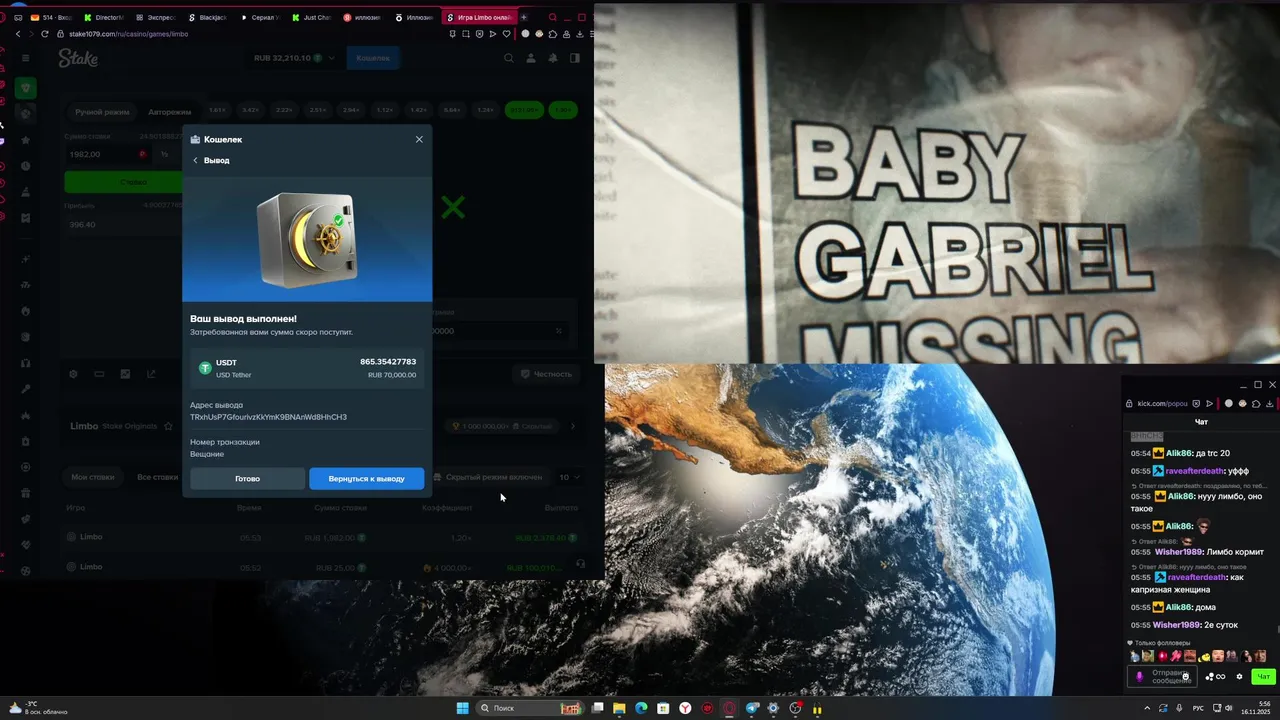
Task: Switch to the Just Chat browser tab
Action: (314, 17)
